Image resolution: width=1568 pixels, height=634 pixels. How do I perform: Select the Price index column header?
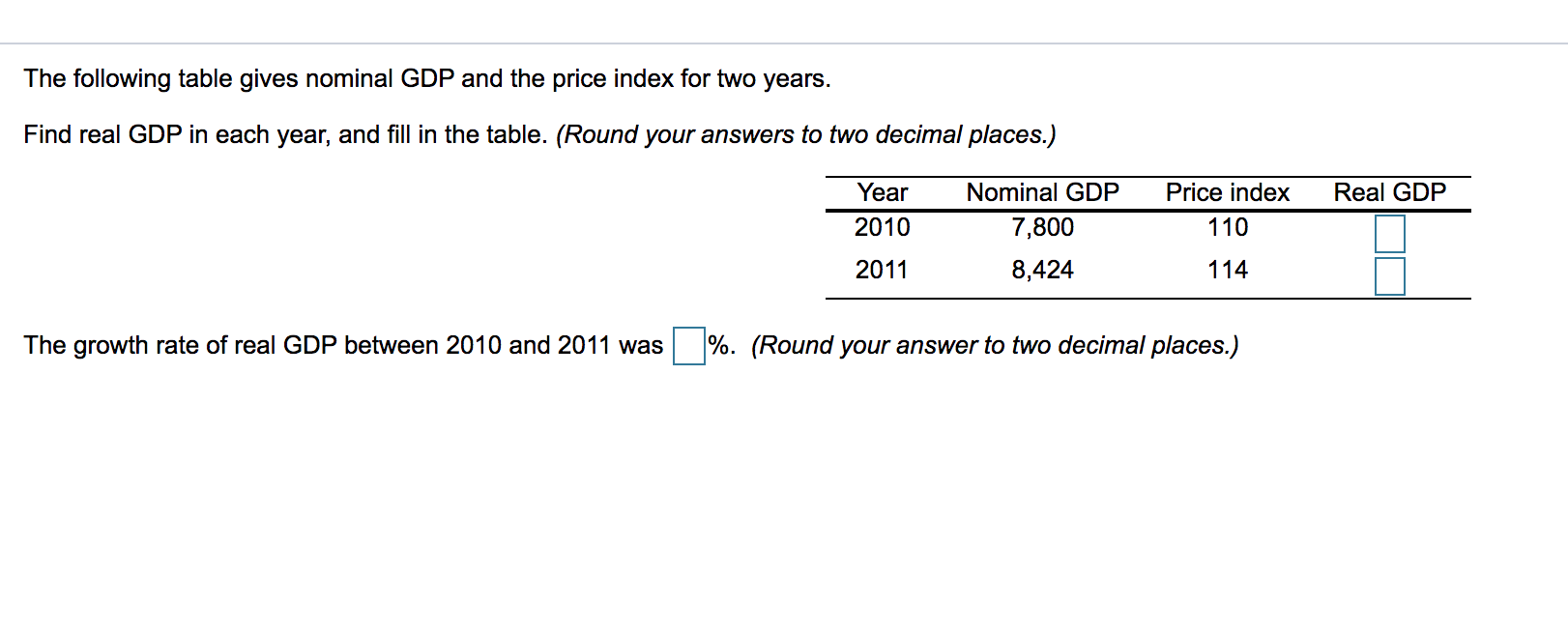coord(1227,192)
